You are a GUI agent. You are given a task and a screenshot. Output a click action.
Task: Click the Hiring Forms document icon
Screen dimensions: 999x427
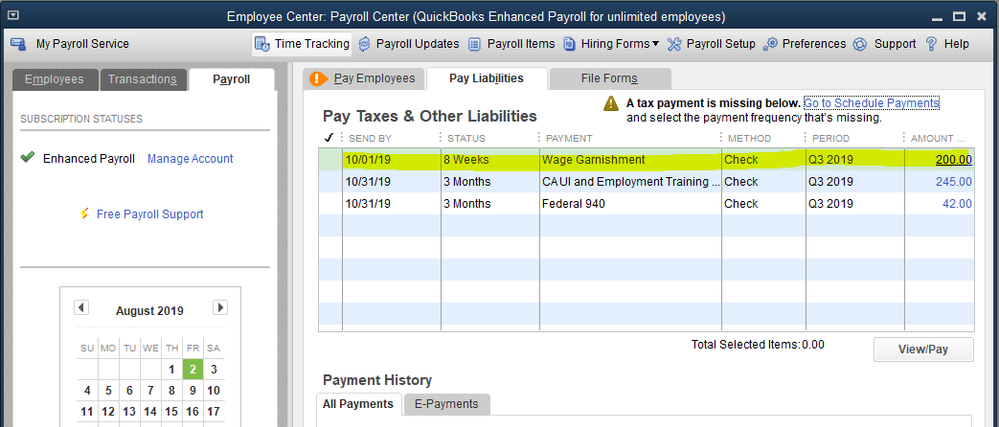coord(569,44)
